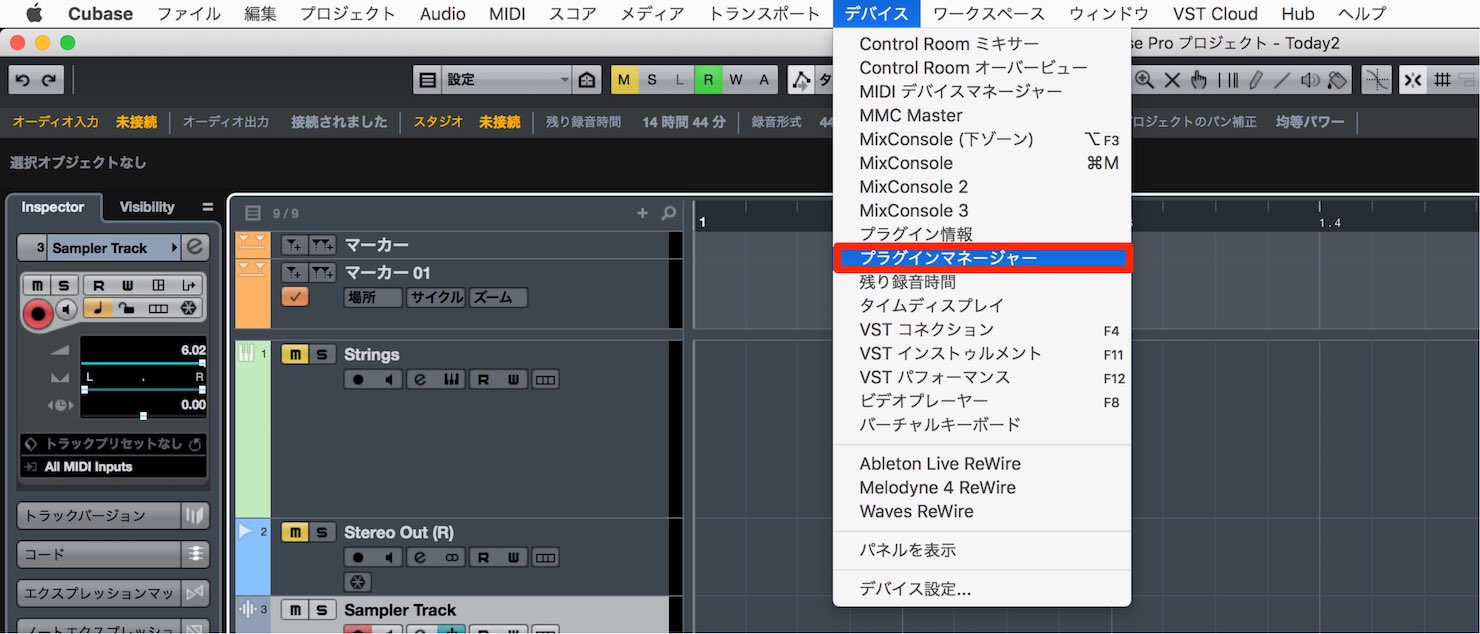Select the Play speaker tool
The image size is (1480, 634).
point(1310,80)
